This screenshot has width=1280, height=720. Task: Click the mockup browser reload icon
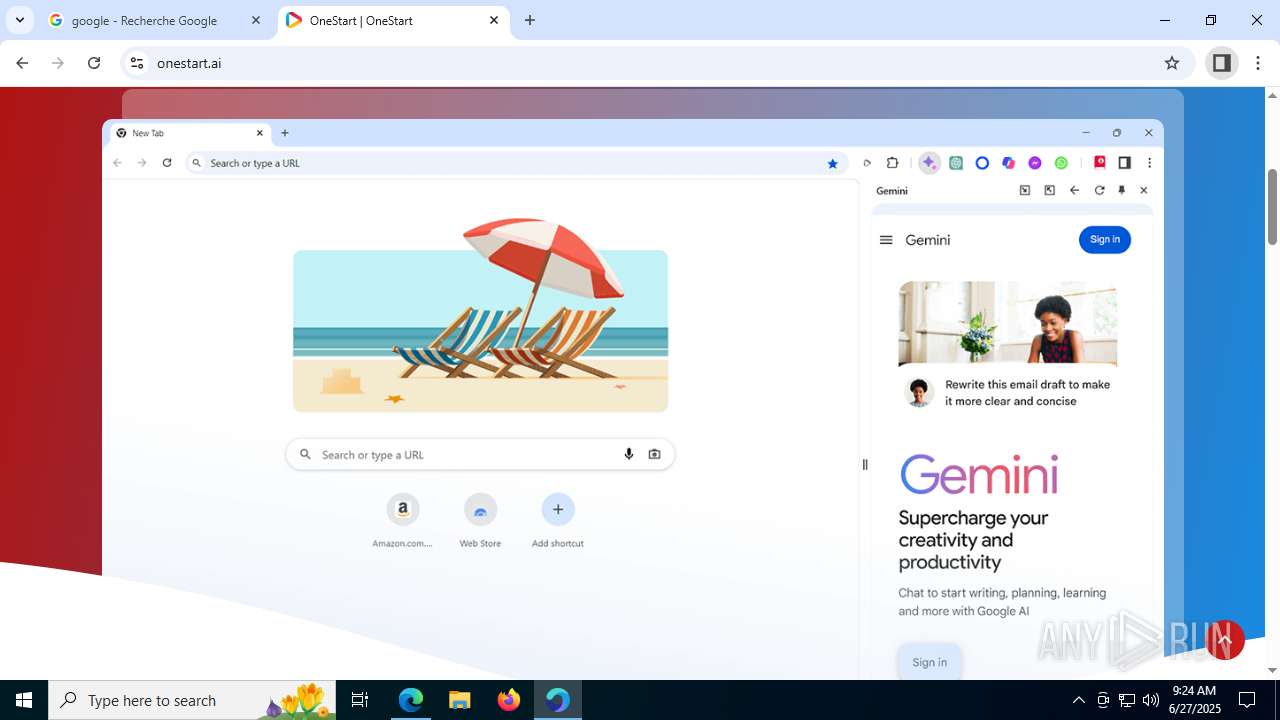pyautogui.click(x=167, y=163)
